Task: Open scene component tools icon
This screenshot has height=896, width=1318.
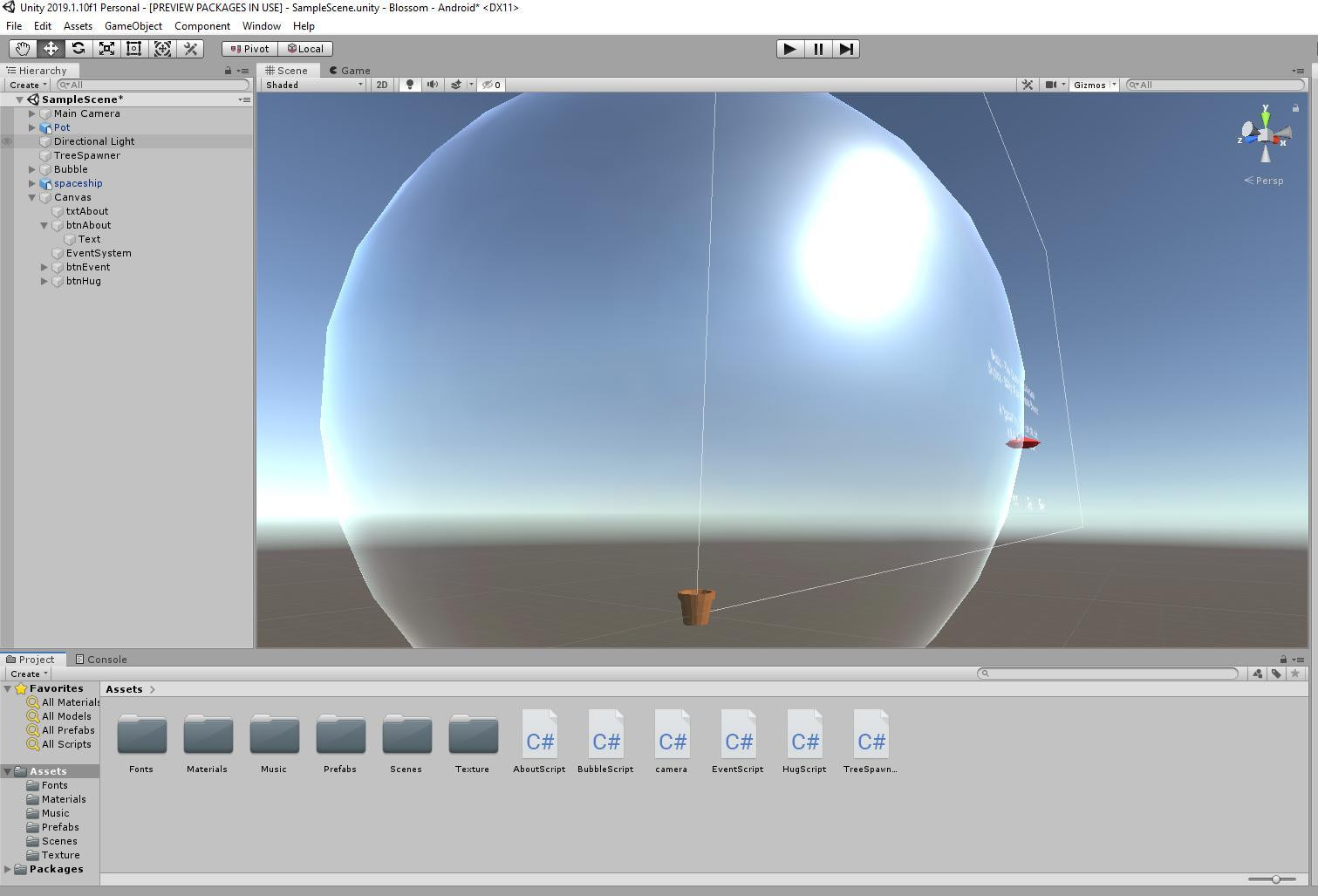Action: [x=1028, y=85]
